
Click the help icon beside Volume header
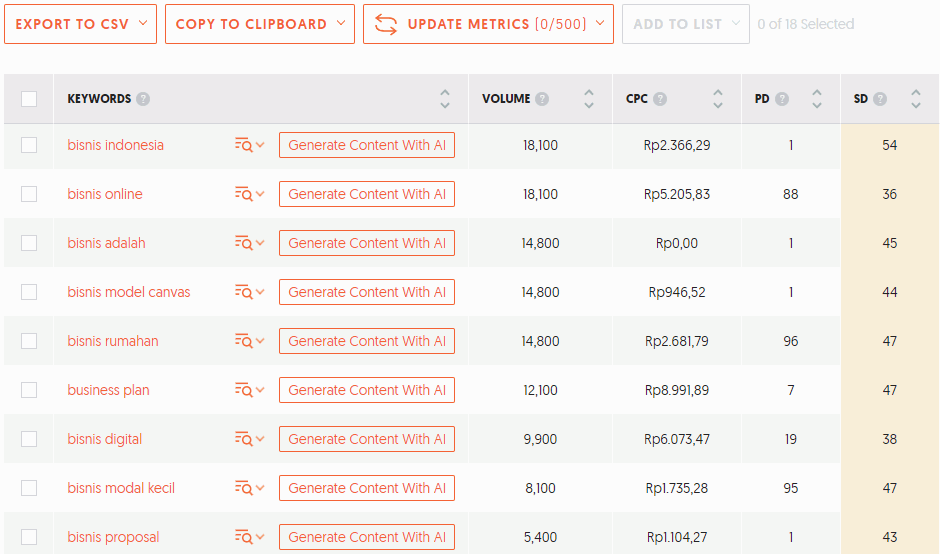point(542,99)
